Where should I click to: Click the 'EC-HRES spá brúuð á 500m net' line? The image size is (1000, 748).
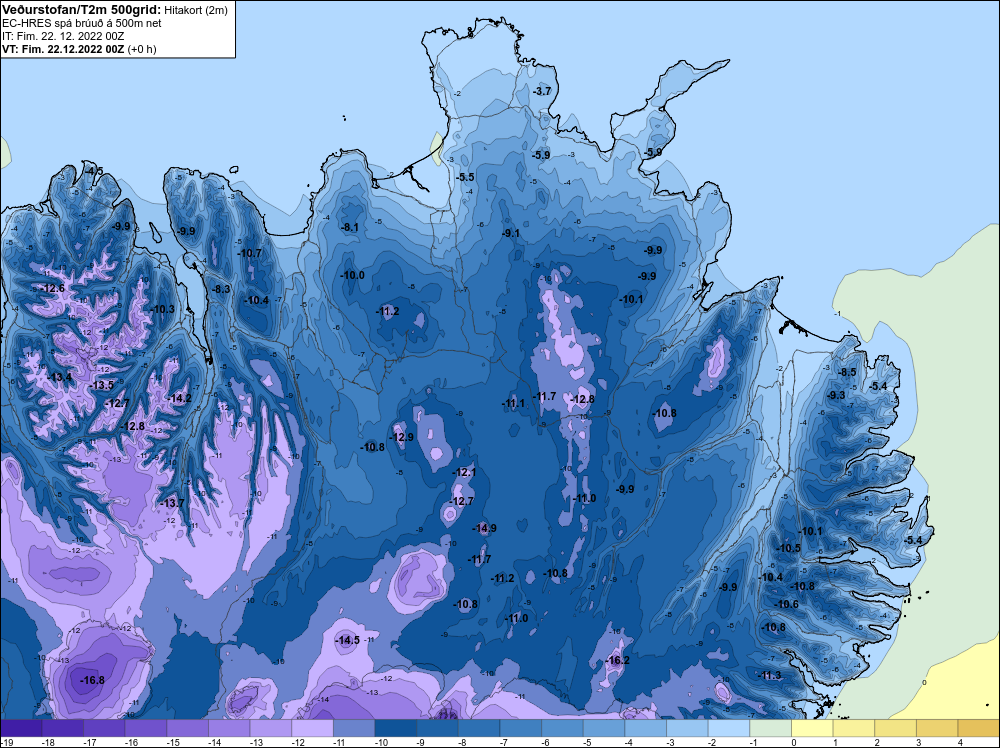82,23
